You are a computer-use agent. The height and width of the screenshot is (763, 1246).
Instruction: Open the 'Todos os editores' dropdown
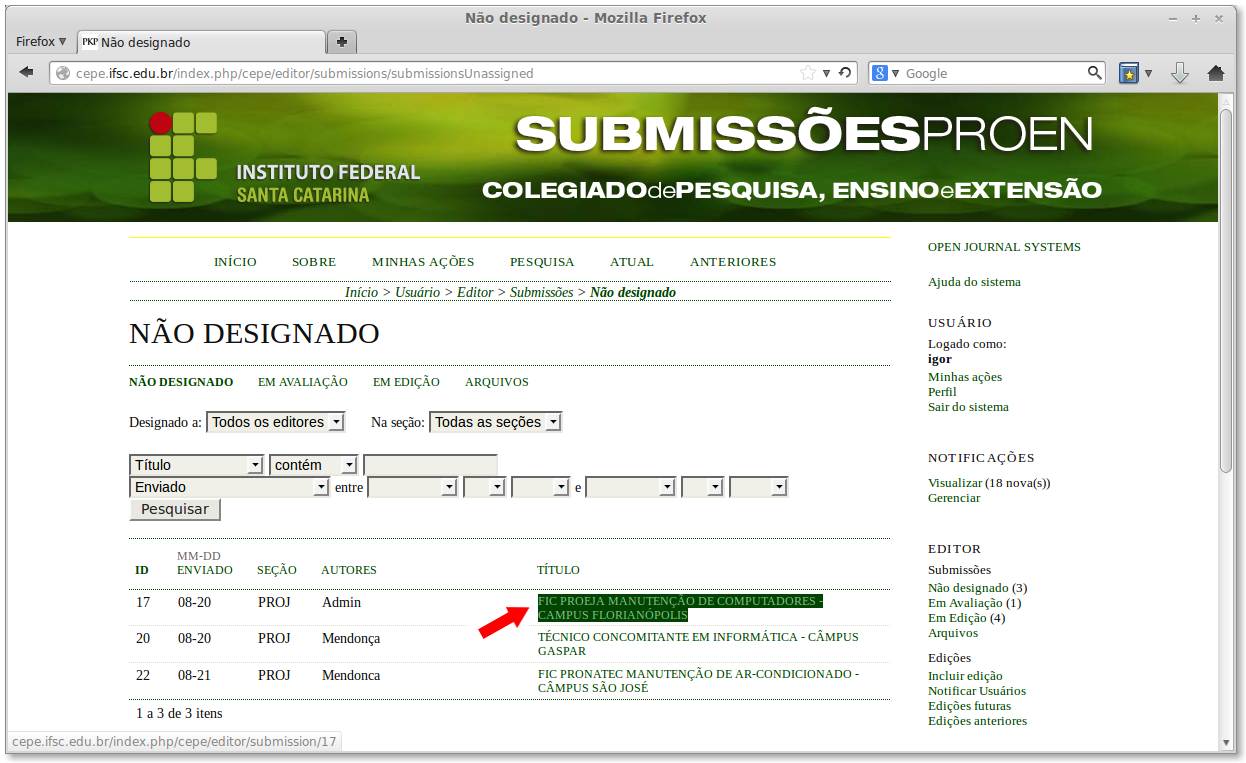[276, 421]
